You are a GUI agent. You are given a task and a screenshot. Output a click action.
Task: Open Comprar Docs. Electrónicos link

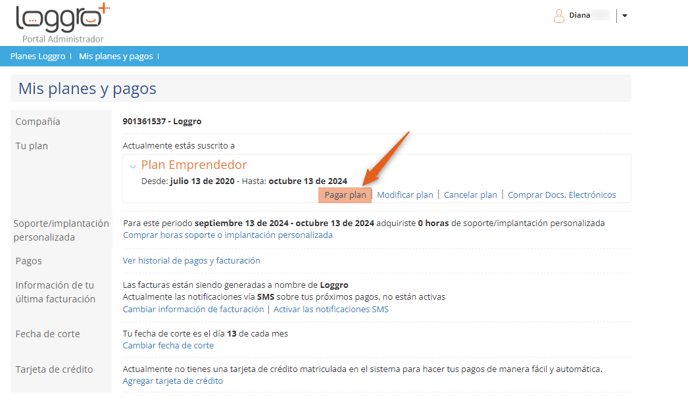tap(562, 195)
